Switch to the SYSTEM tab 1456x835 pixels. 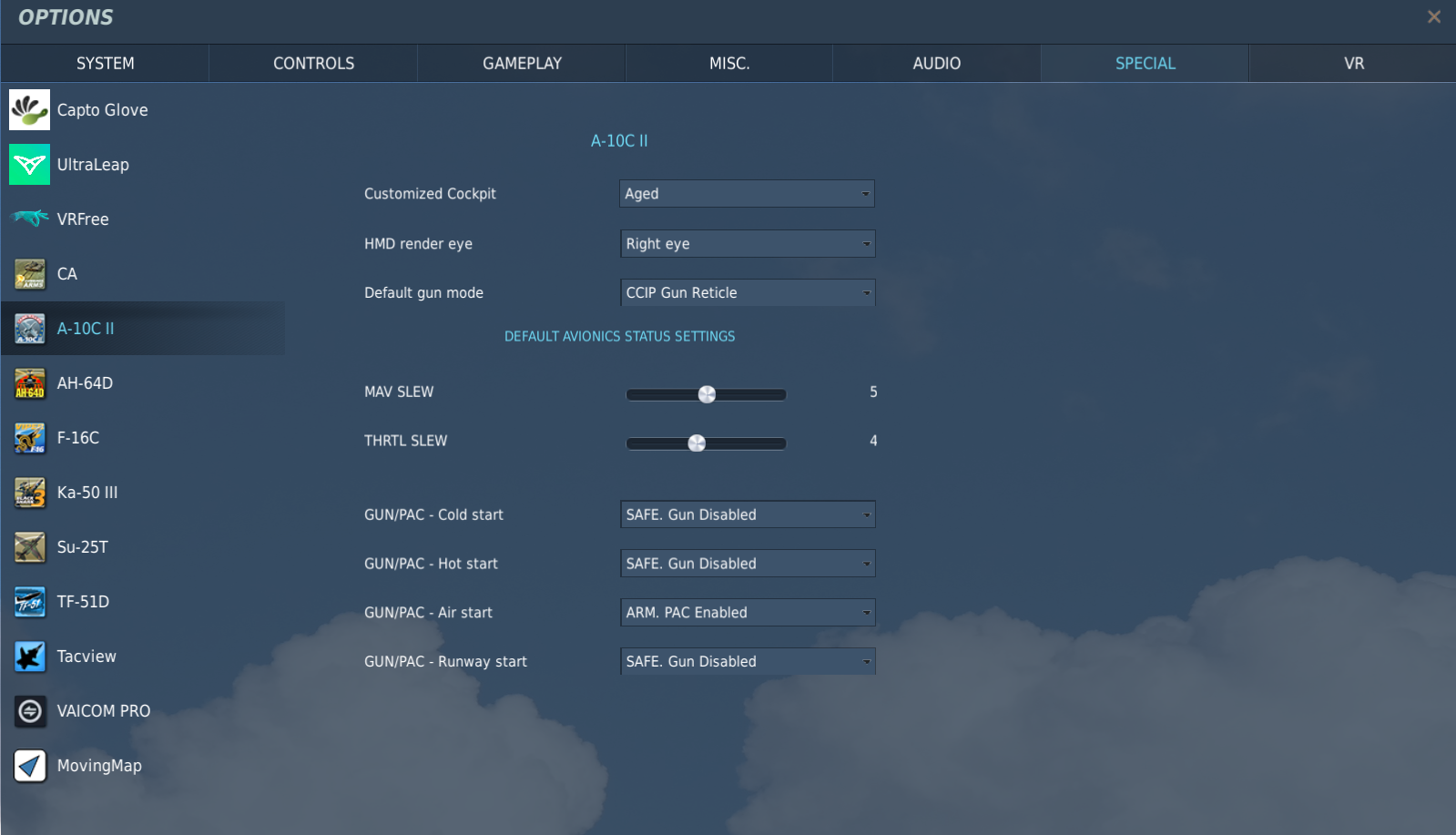tap(105, 64)
